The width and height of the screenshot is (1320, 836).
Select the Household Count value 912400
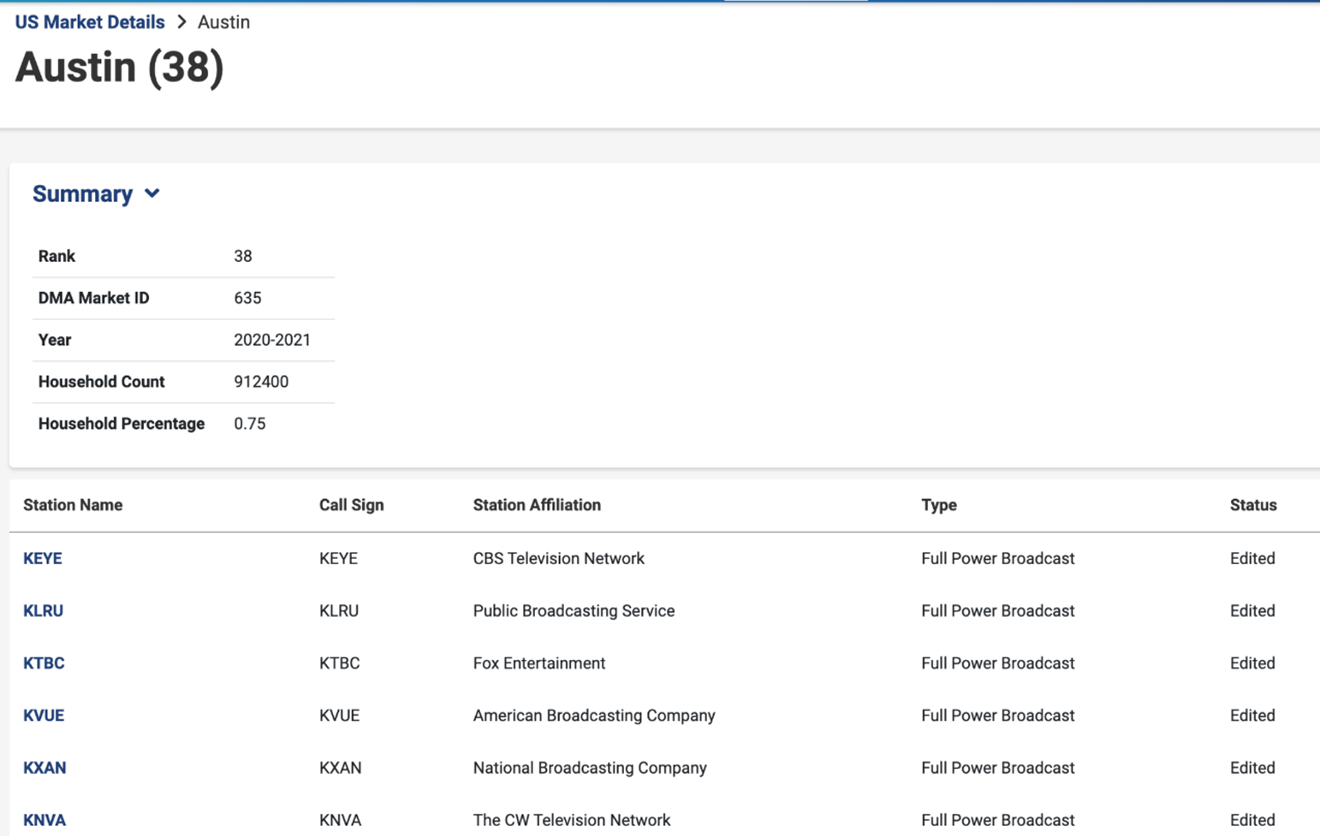261,382
